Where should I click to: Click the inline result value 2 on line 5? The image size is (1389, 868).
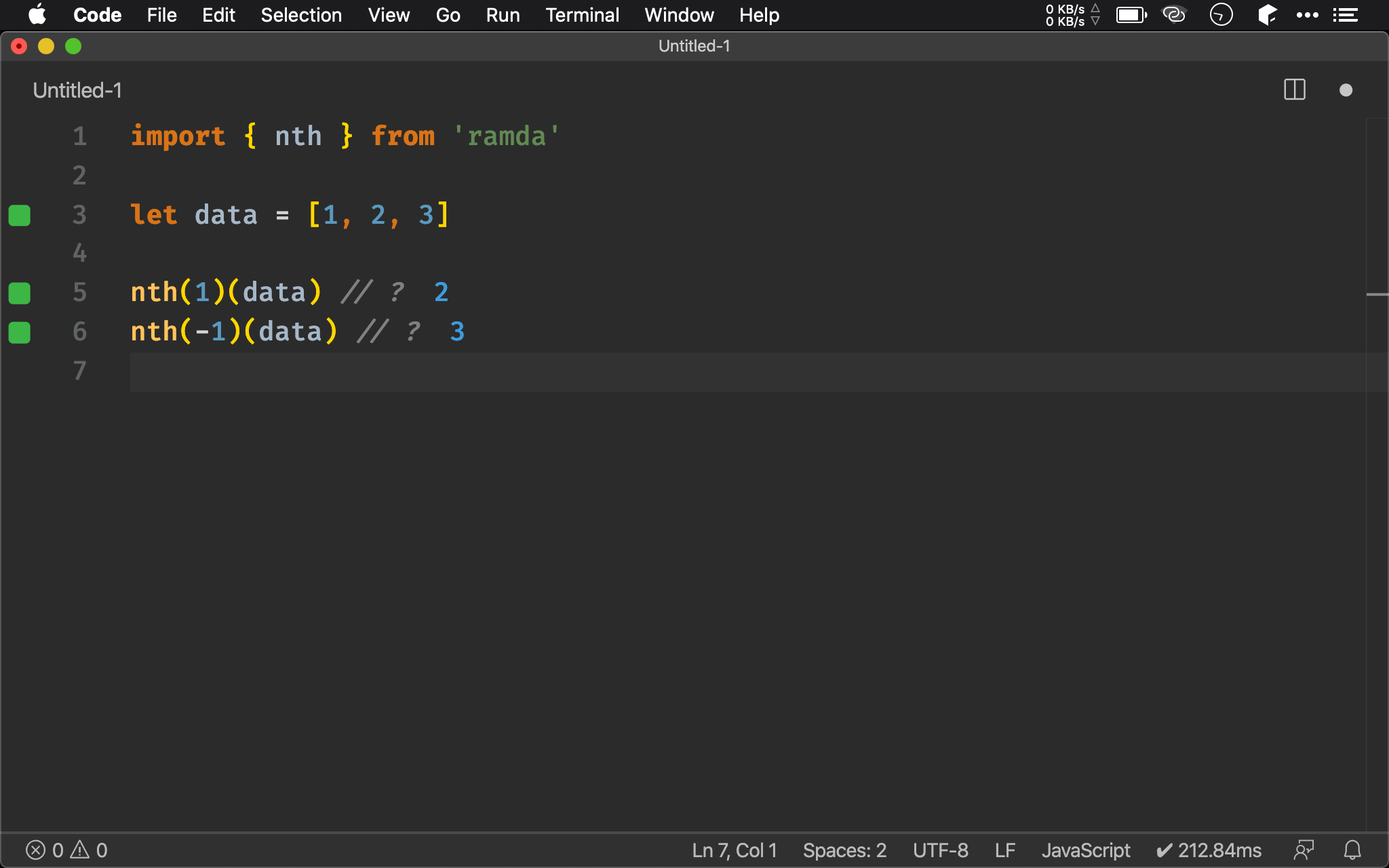[441, 293]
